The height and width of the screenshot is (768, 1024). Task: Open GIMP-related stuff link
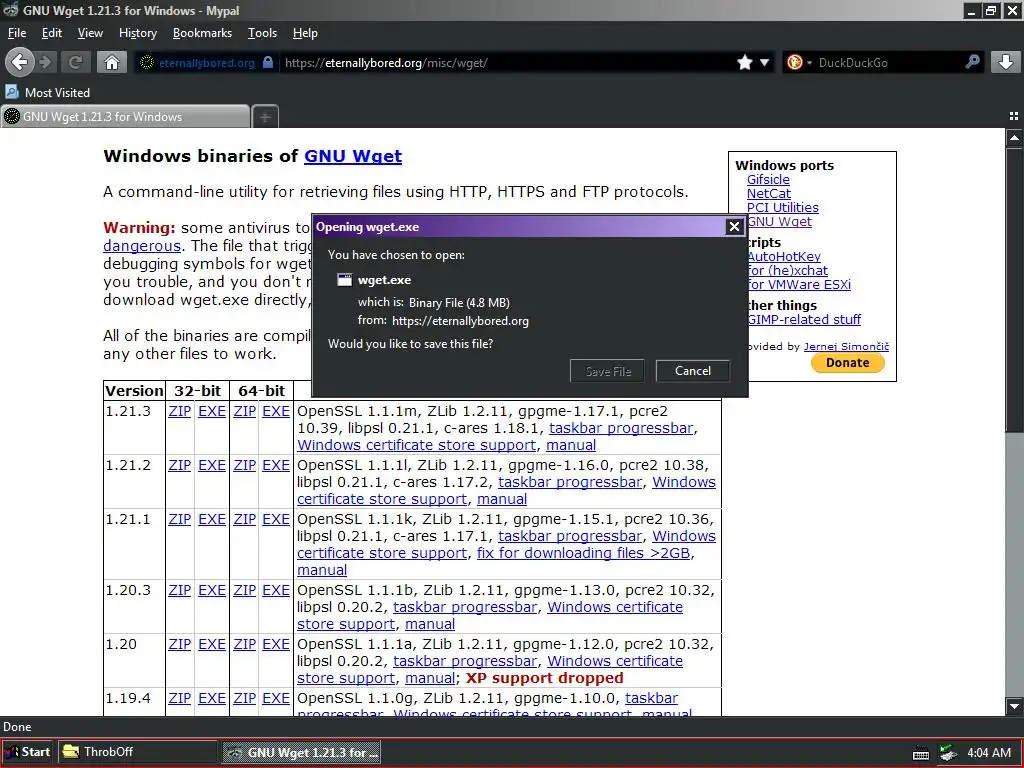click(804, 319)
